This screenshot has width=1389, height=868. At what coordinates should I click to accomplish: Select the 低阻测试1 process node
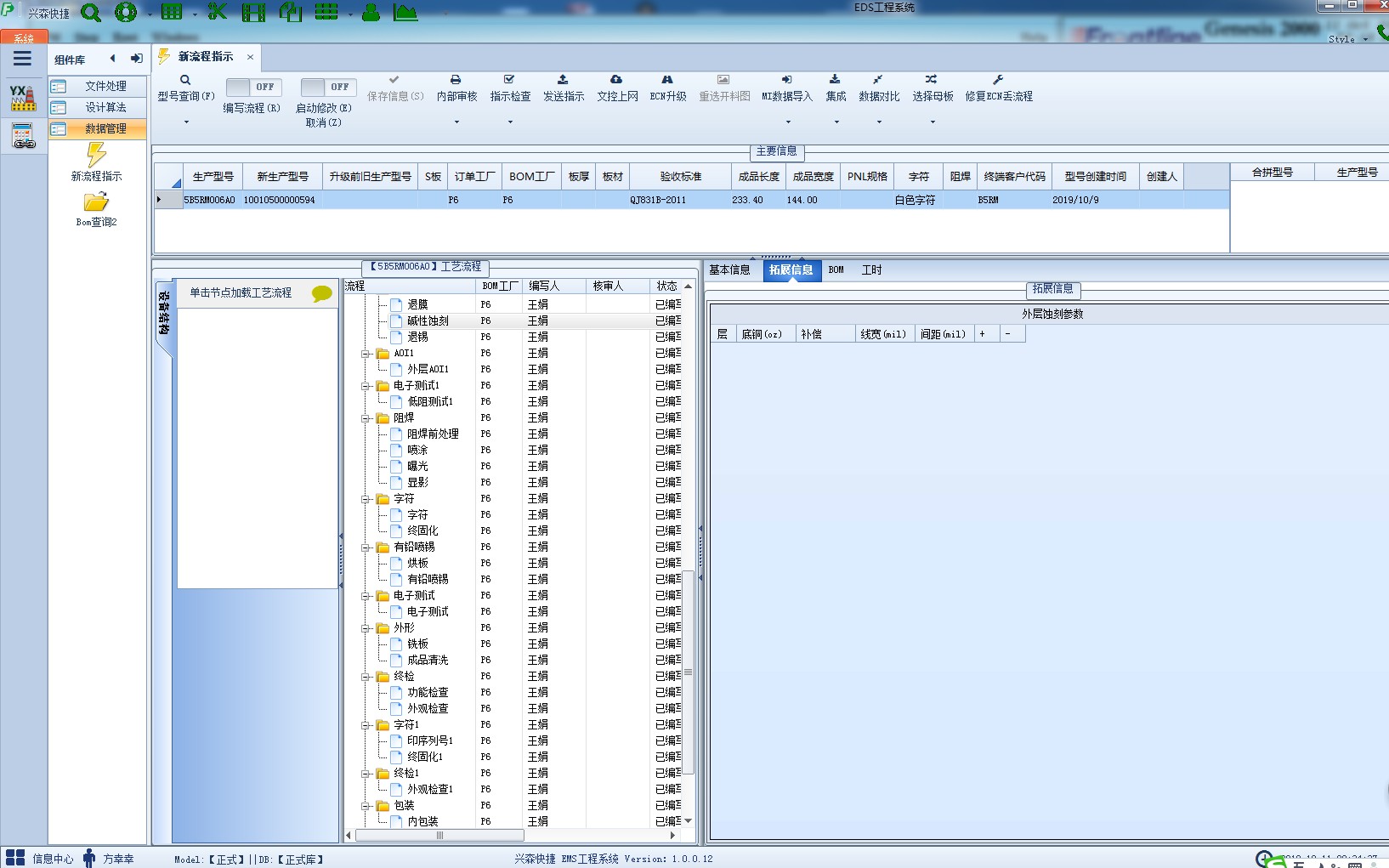430,402
